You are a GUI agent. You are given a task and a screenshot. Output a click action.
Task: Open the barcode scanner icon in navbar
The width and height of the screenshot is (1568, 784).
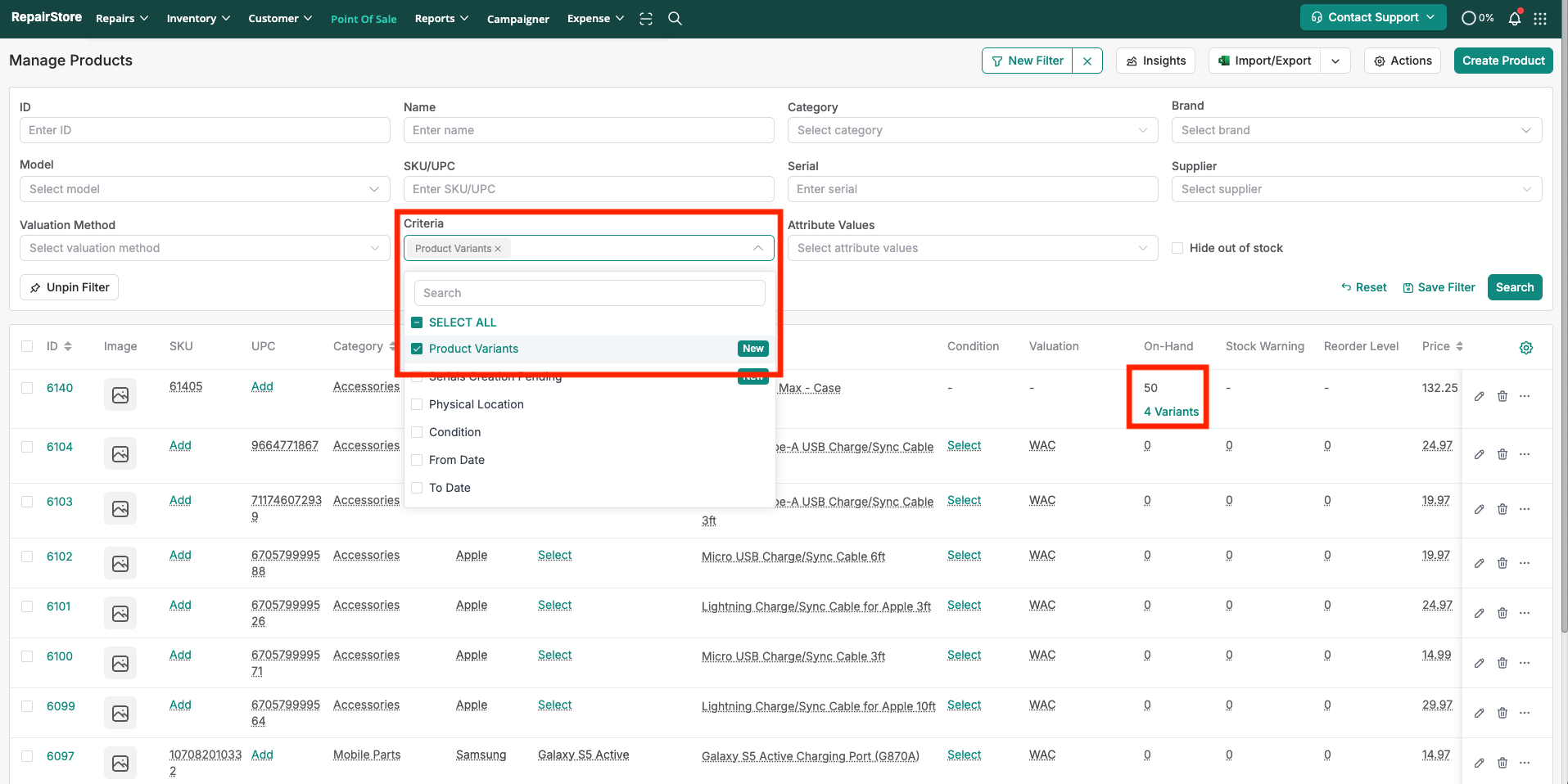(x=646, y=18)
